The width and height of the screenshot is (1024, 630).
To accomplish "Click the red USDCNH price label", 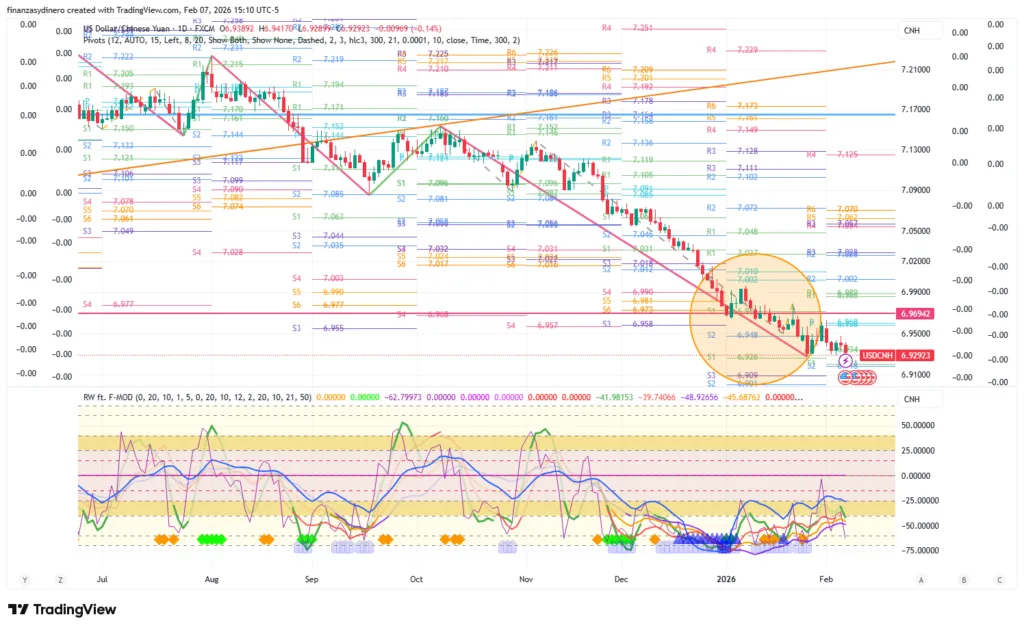I will coord(878,355).
